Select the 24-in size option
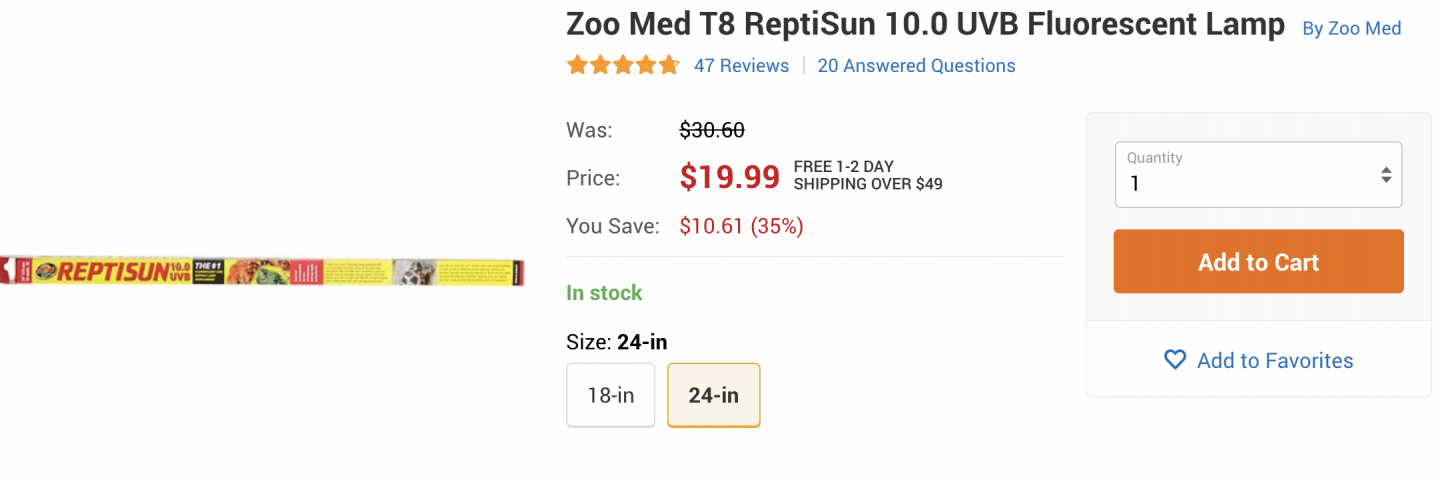 click(x=713, y=395)
